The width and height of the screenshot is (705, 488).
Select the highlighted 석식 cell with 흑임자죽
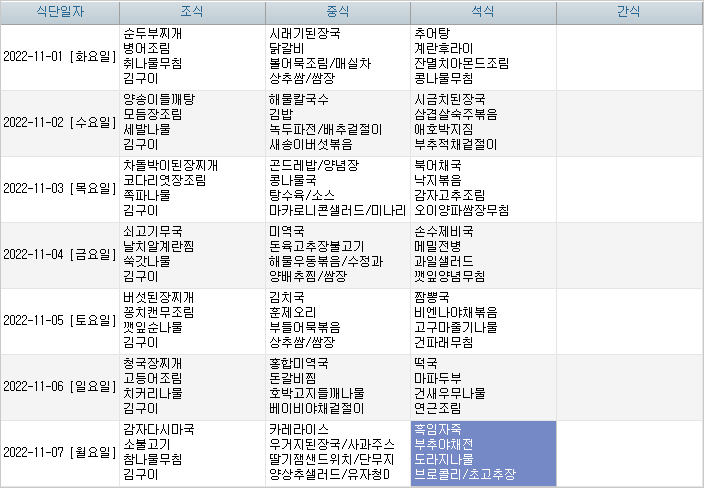coord(482,452)
